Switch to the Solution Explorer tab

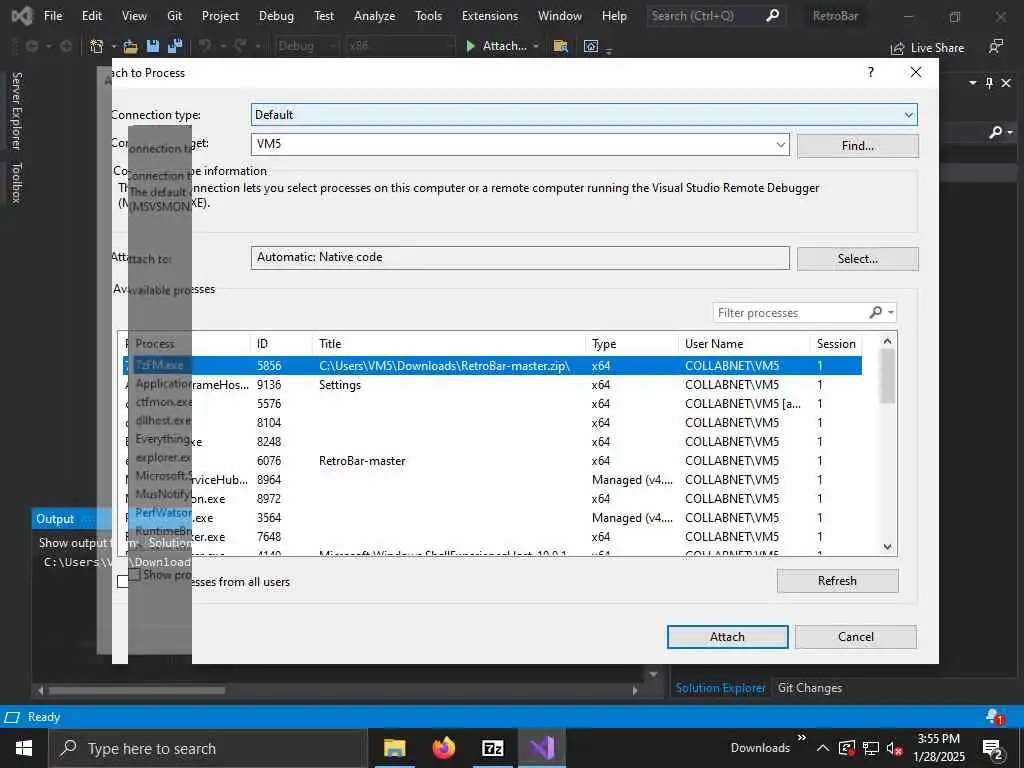click(720, 688)
